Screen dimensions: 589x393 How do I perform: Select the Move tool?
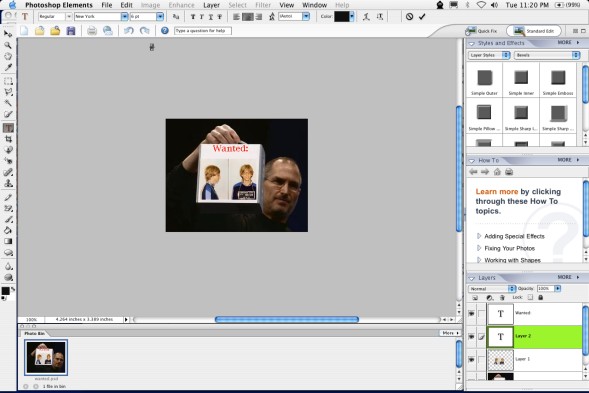pos(8,34)
